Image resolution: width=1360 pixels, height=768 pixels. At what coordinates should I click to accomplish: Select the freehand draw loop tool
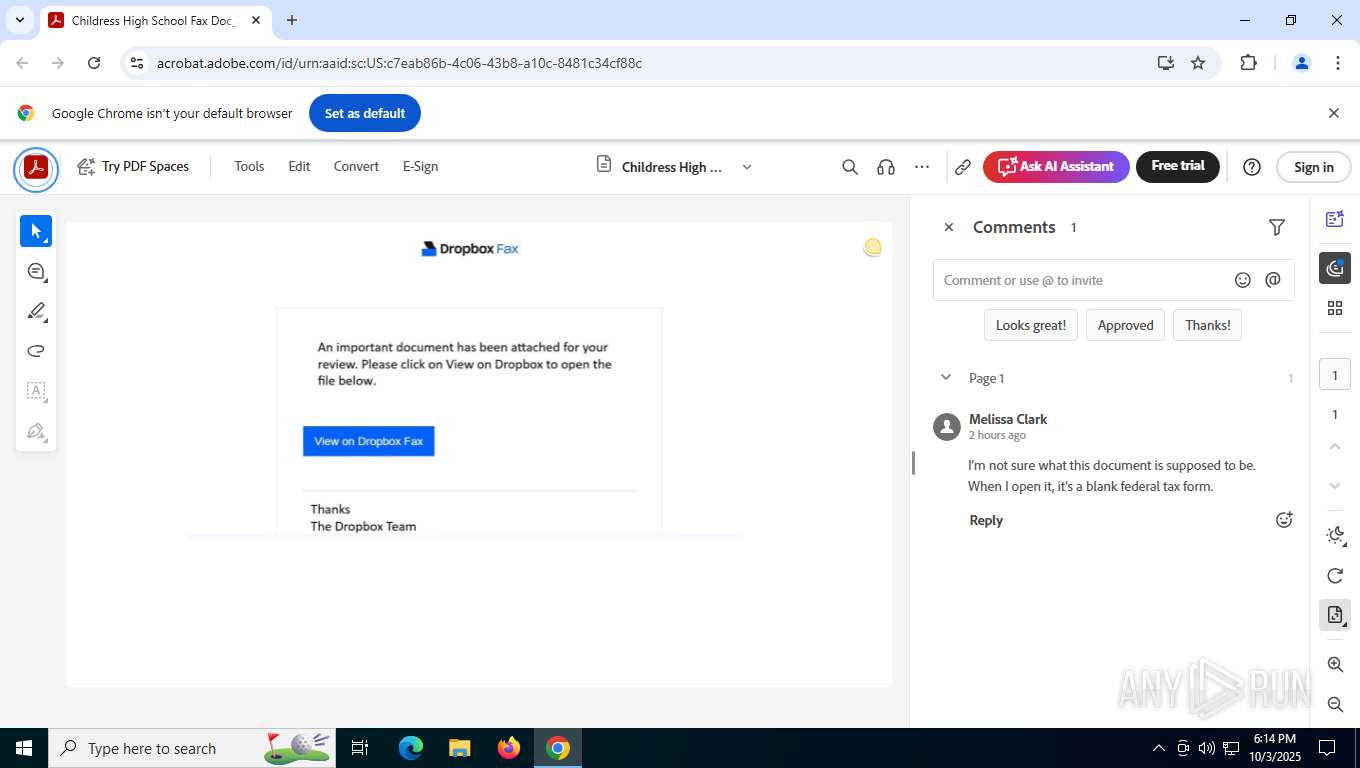tap(36, 351)
